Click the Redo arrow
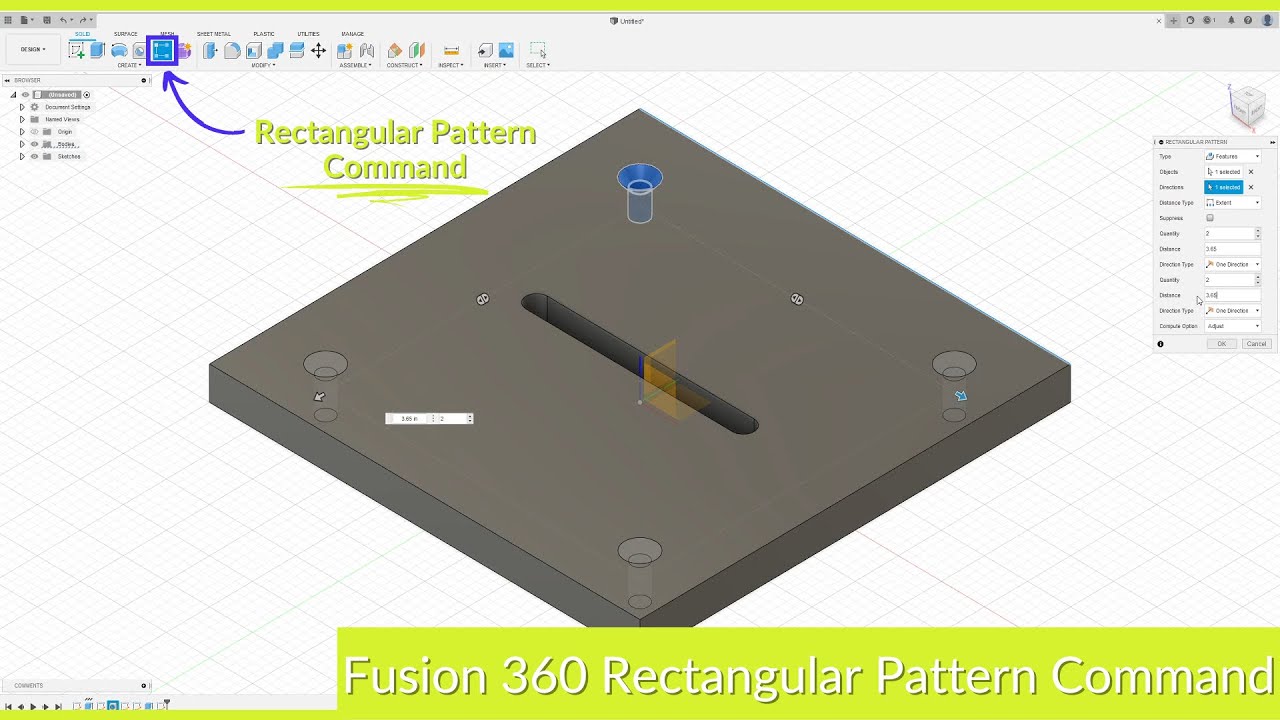Image resolution: width=1280 pixels, height=720 pixels. (x=83, y=20)
